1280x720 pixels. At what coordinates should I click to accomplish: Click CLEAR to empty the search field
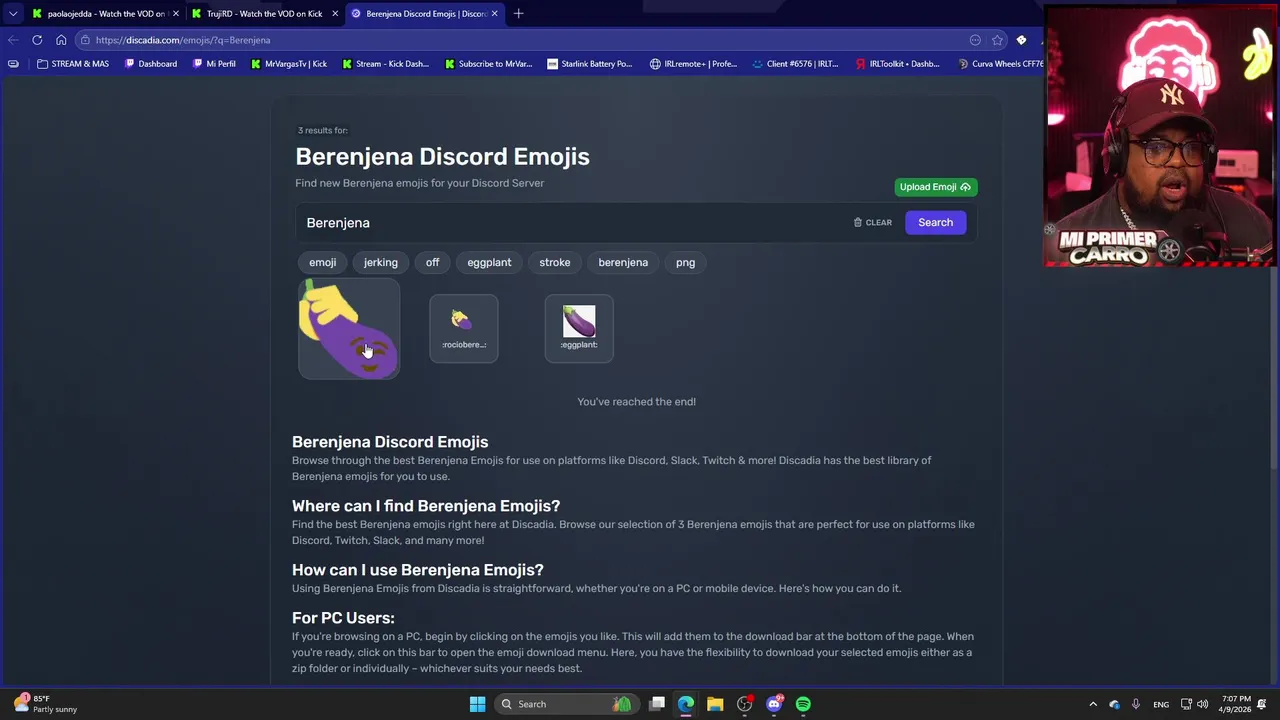coord(872,223)
